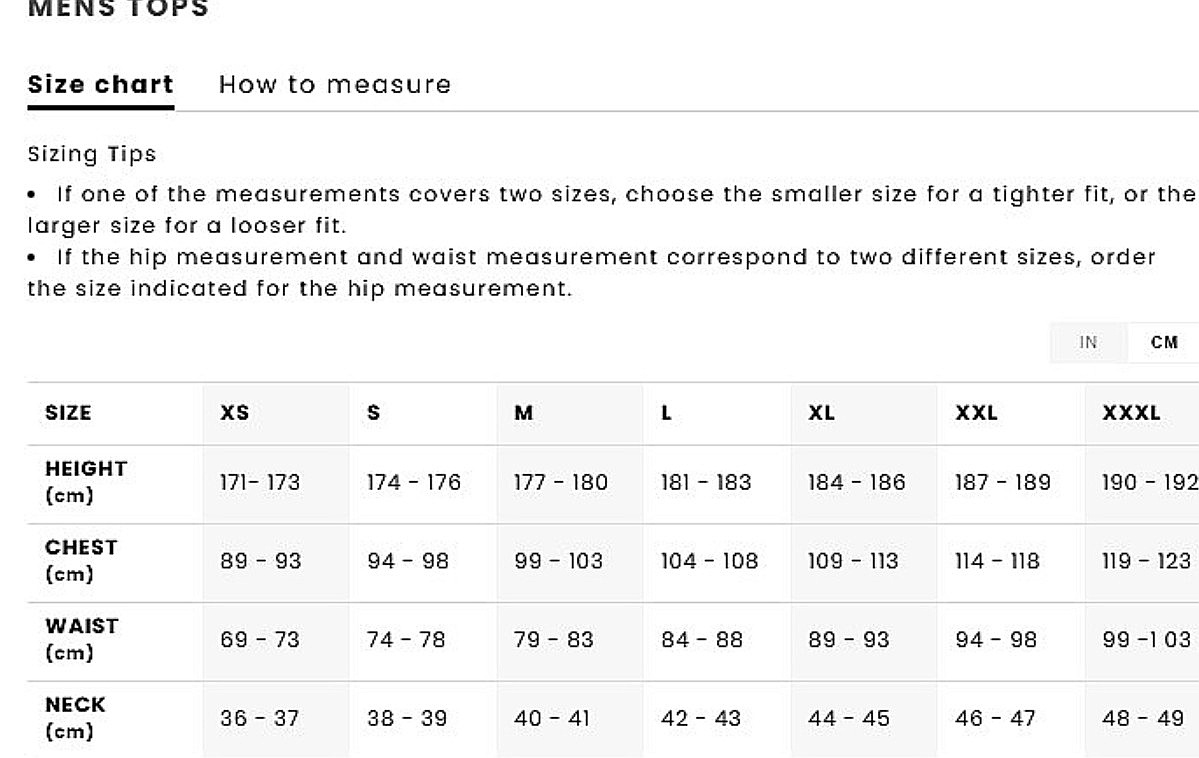This screenshot has height=758, width=1199.
Task: Click the HEIGHT (cm) row label
Action: click(x=86, y=482)
